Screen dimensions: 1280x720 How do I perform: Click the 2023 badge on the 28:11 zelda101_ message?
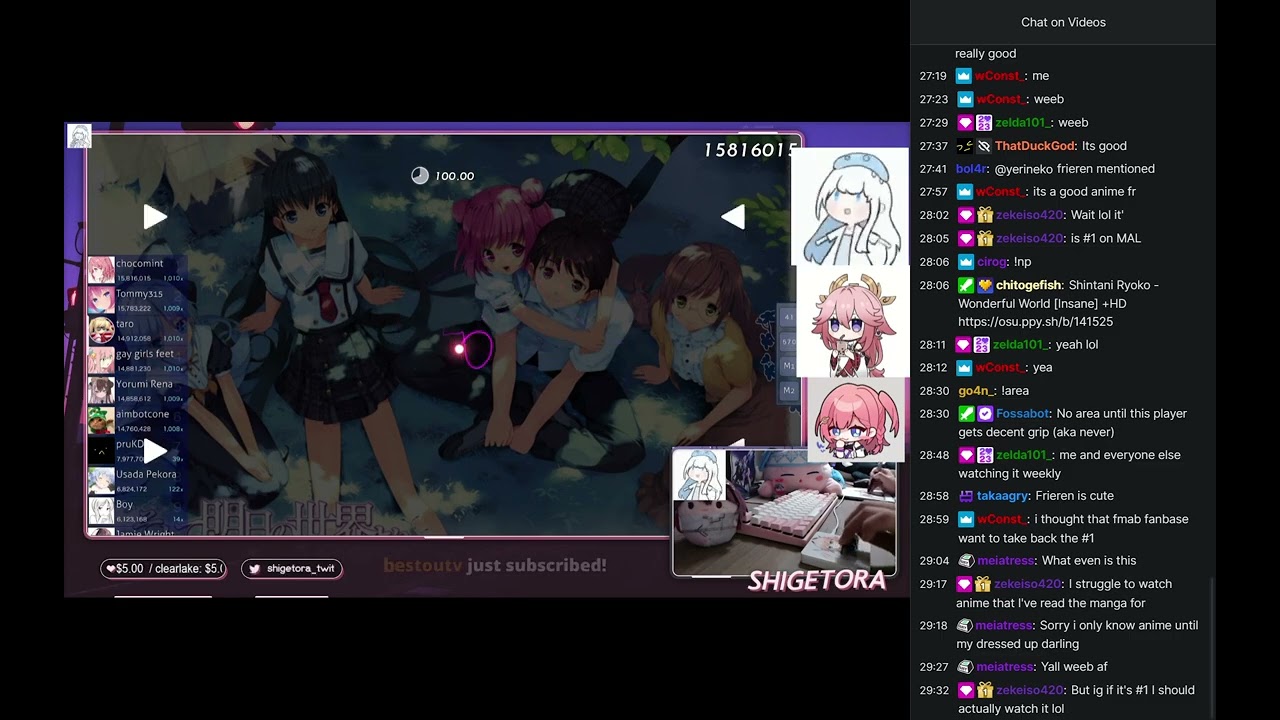[x=982, y=345]
